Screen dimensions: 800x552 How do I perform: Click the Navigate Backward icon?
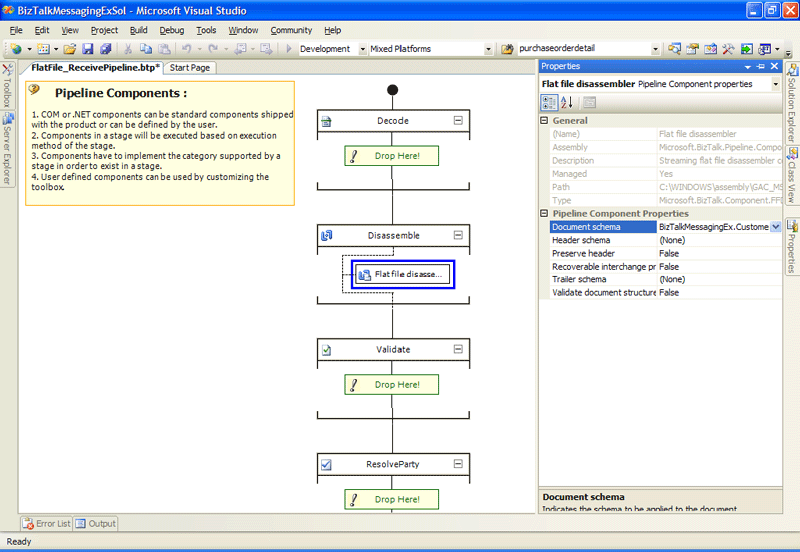coord(240,49)
